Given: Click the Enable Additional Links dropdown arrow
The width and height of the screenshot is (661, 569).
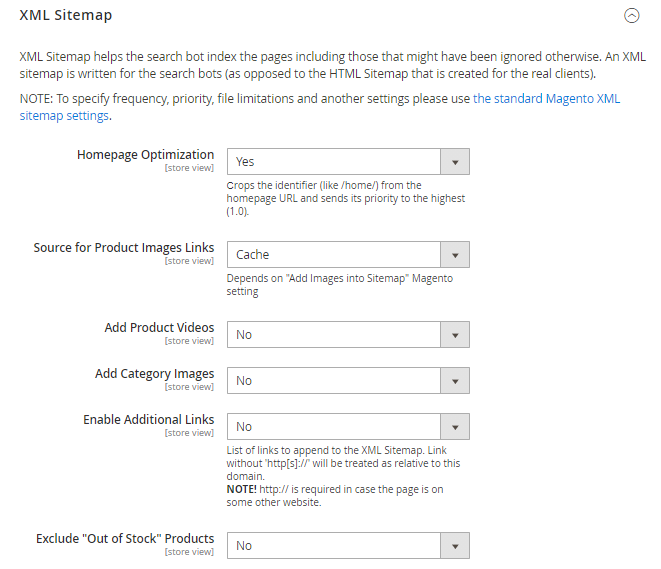Looking at the screenshot, I should coord(455,426).
